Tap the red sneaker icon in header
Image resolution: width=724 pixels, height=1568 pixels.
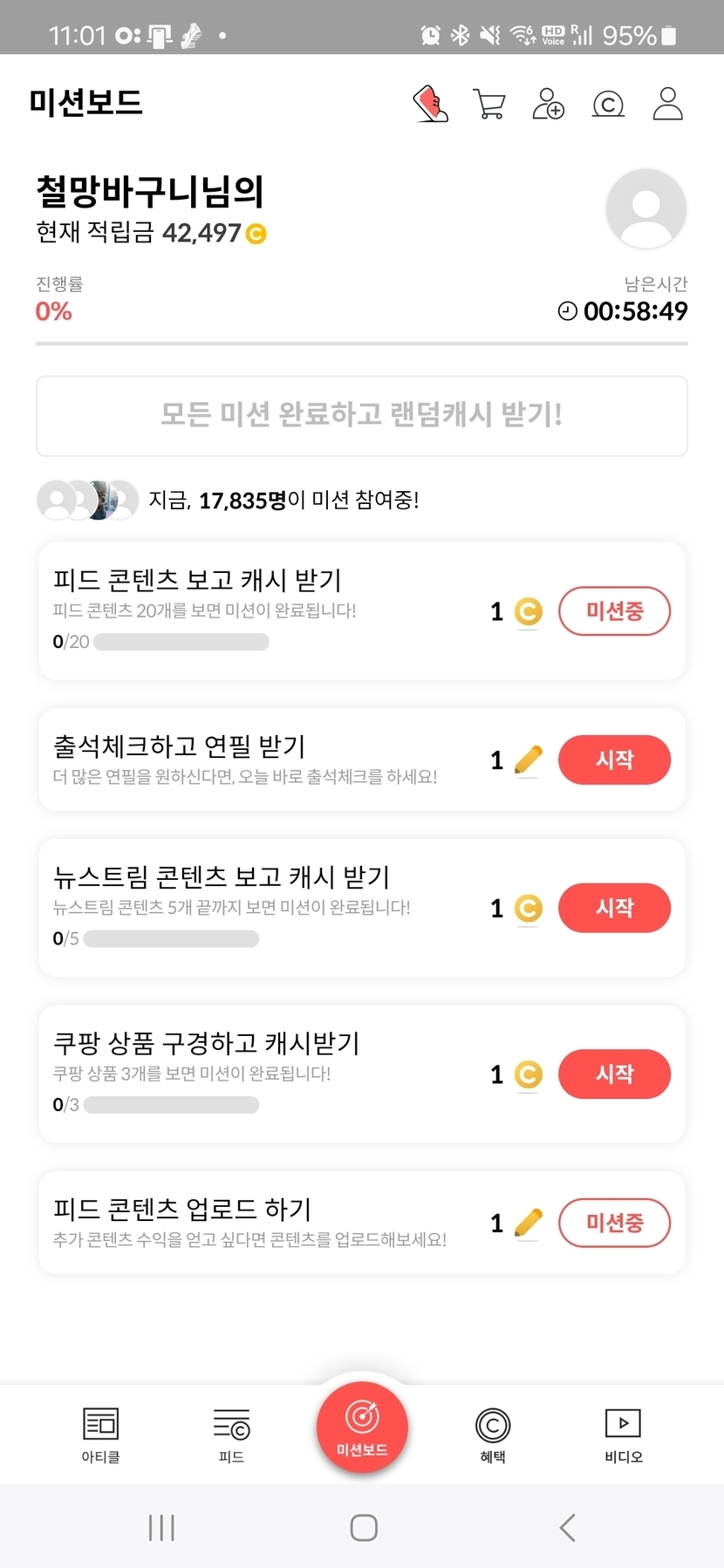point(430,104)
